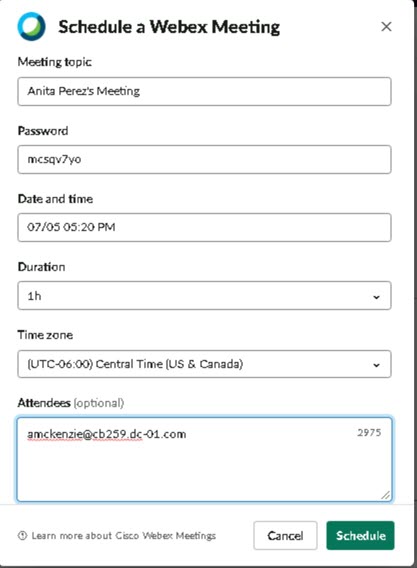Click the Schedule a Webex Meeting title
This screenshot has width=417, height=568.
(x=169, y=27)
